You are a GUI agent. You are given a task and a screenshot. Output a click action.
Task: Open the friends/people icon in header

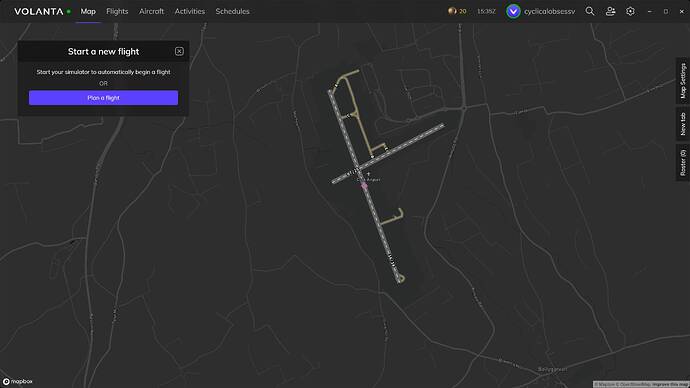(x=610, y=11)
